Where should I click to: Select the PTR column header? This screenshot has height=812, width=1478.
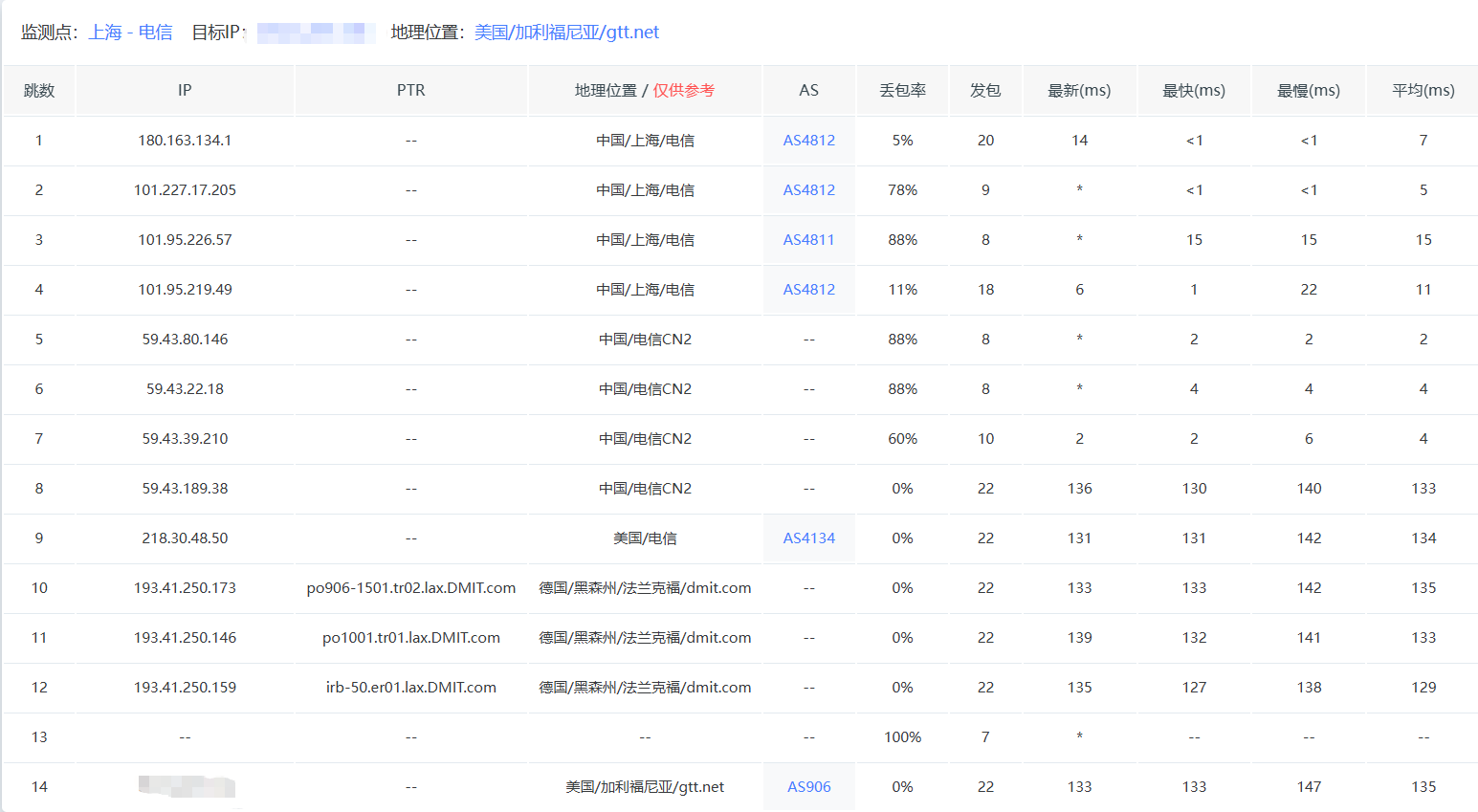pos(410,91)
